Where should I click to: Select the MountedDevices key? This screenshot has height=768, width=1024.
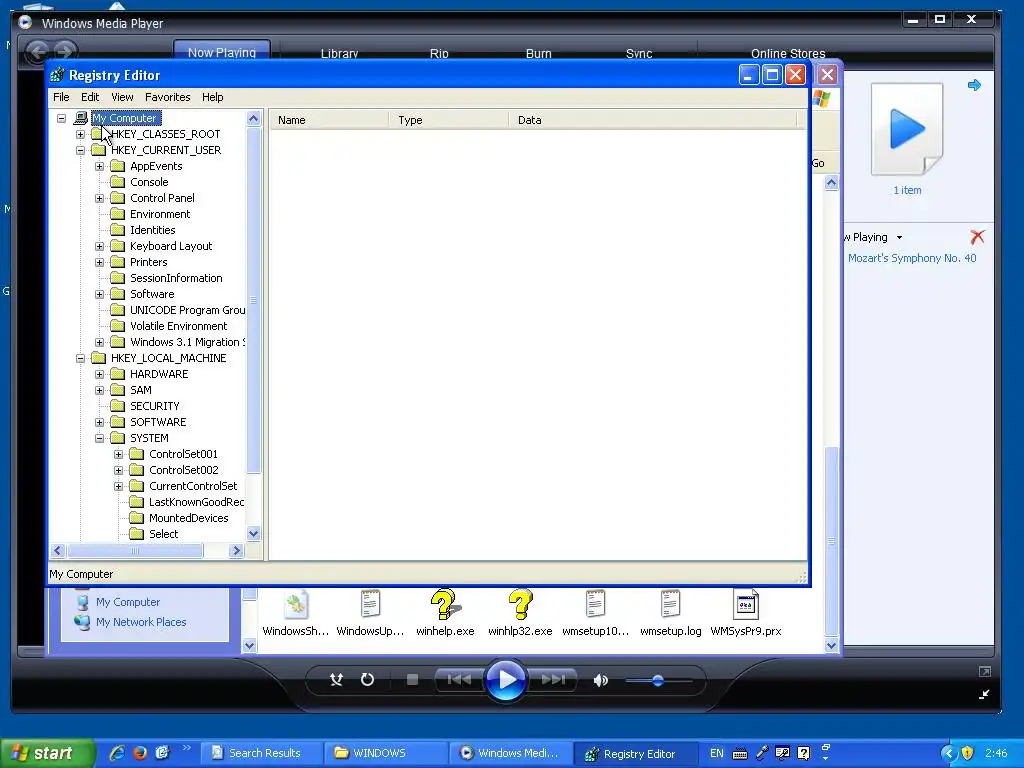188,518
